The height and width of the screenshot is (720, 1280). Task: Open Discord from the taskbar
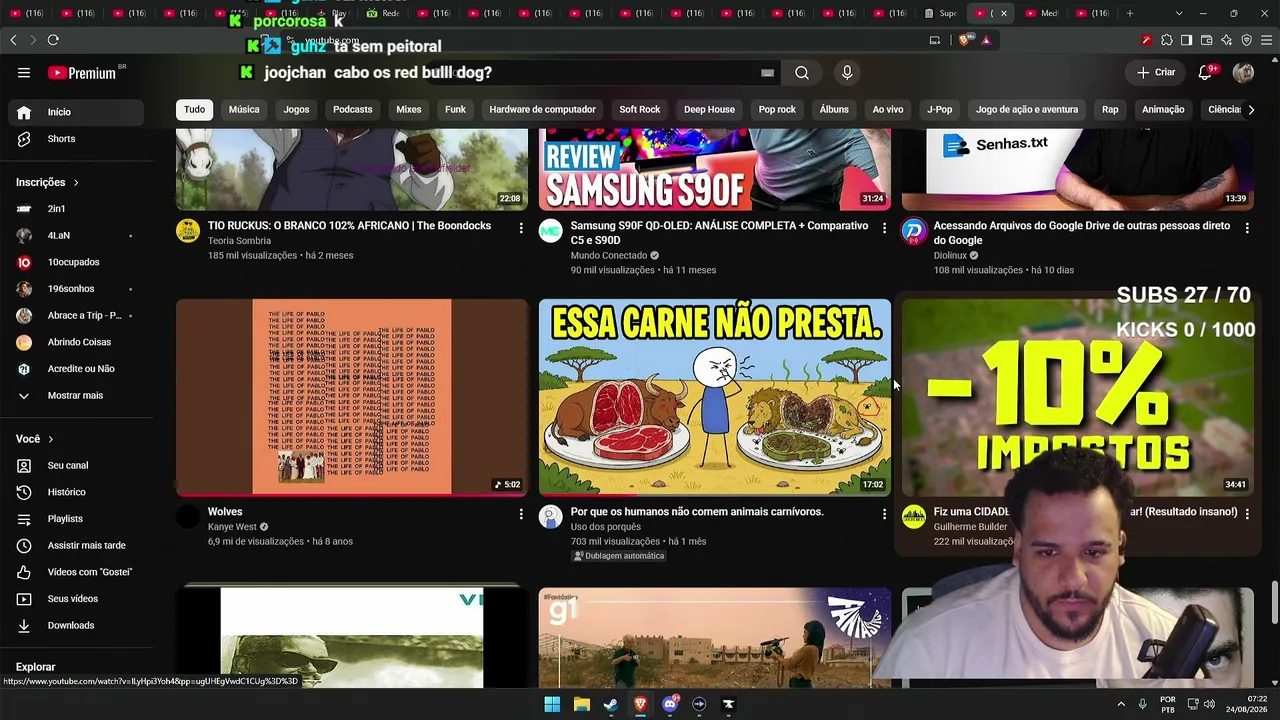coord(669,704)
